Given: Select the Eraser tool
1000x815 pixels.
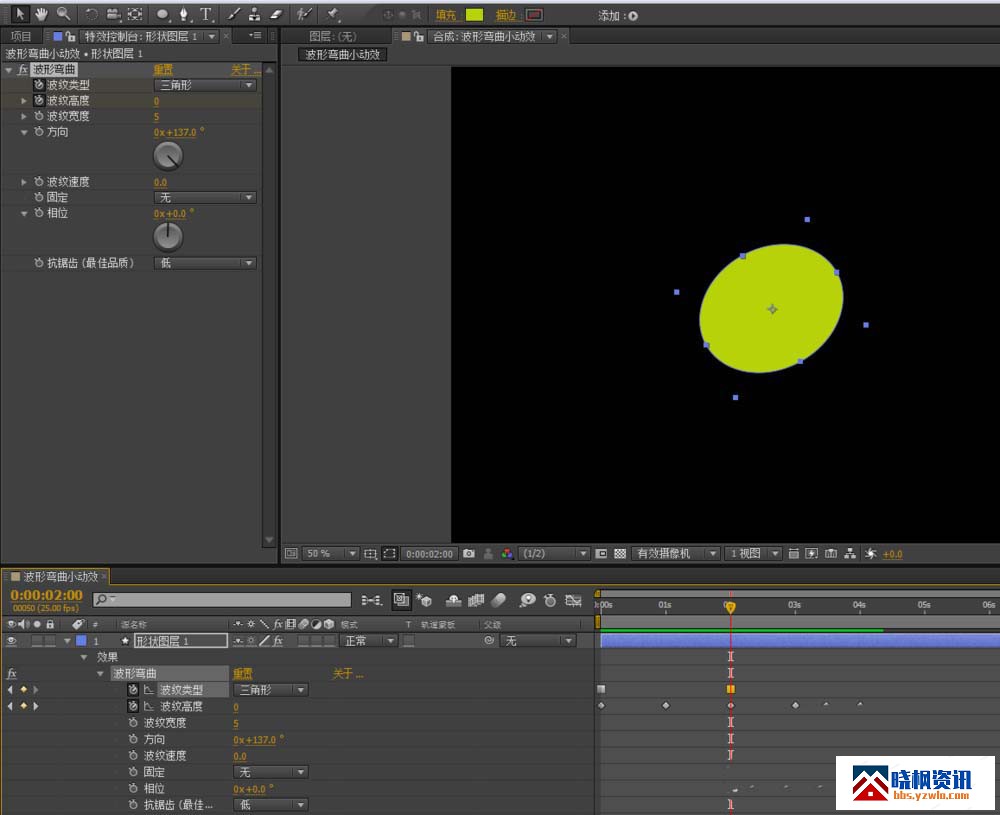Looking at the screenshot, I should pos(276,14).
